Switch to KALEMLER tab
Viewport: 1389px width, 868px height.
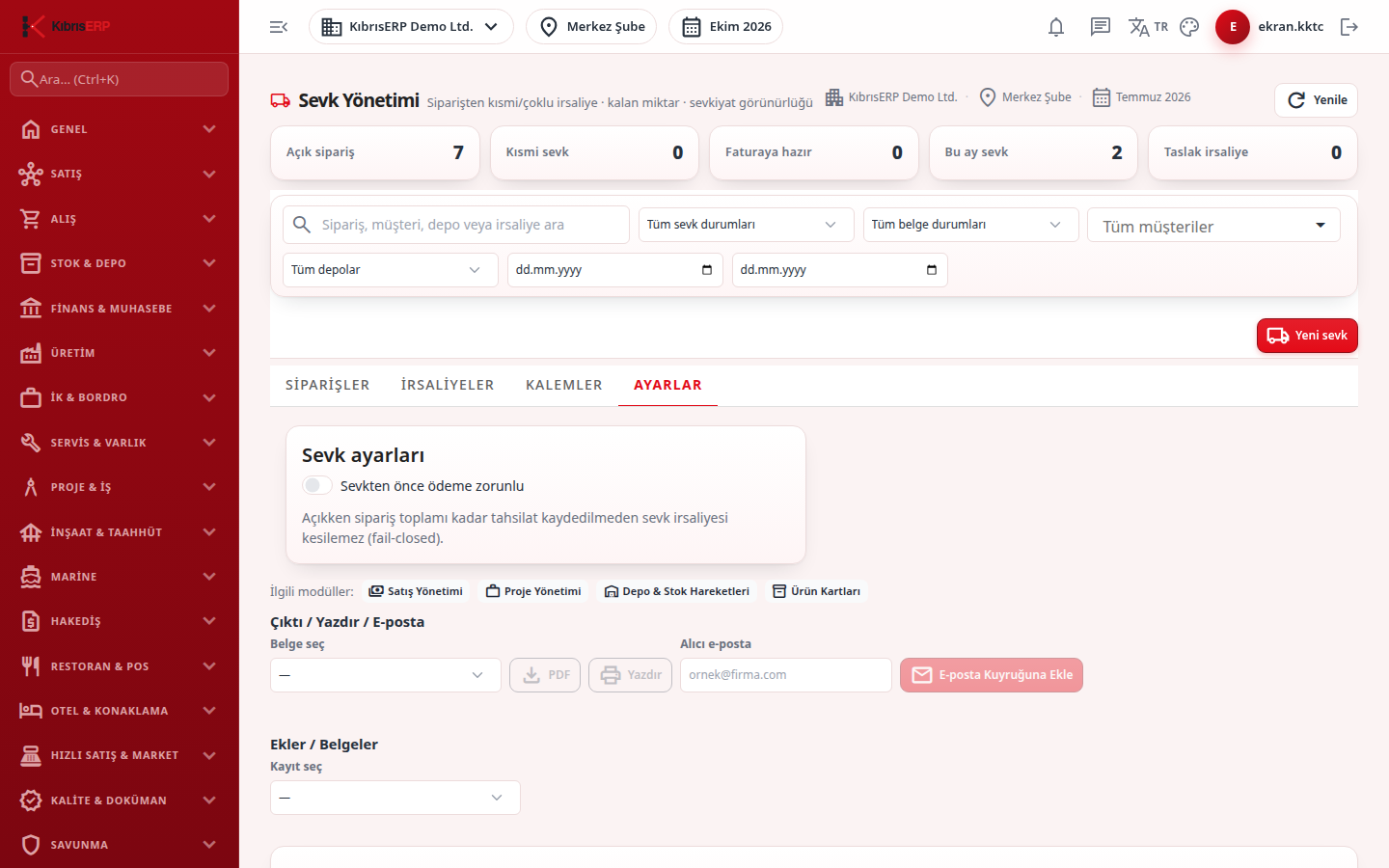[x=564, y=385]
